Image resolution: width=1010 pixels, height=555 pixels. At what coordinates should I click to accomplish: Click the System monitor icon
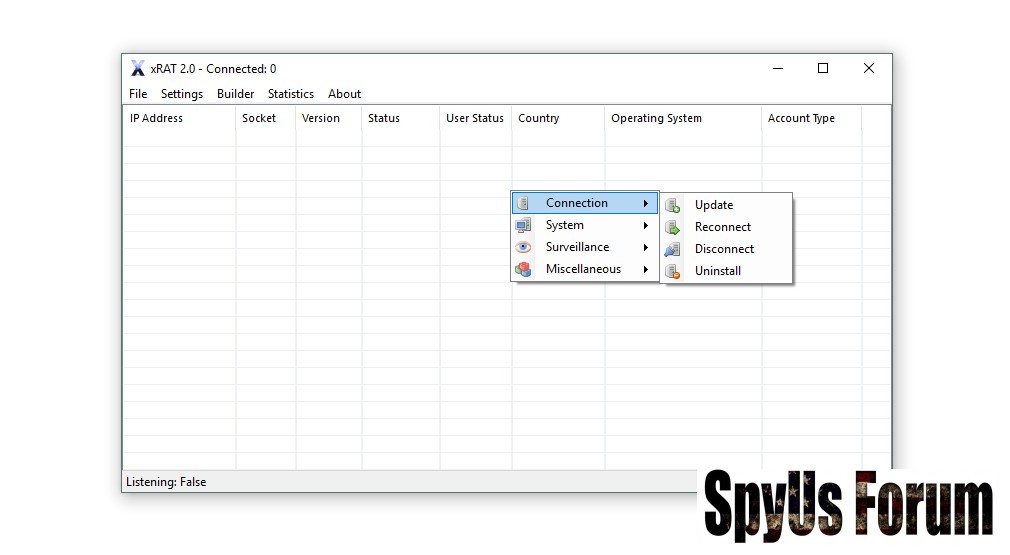pyautogui.click(x=523, y=225)
